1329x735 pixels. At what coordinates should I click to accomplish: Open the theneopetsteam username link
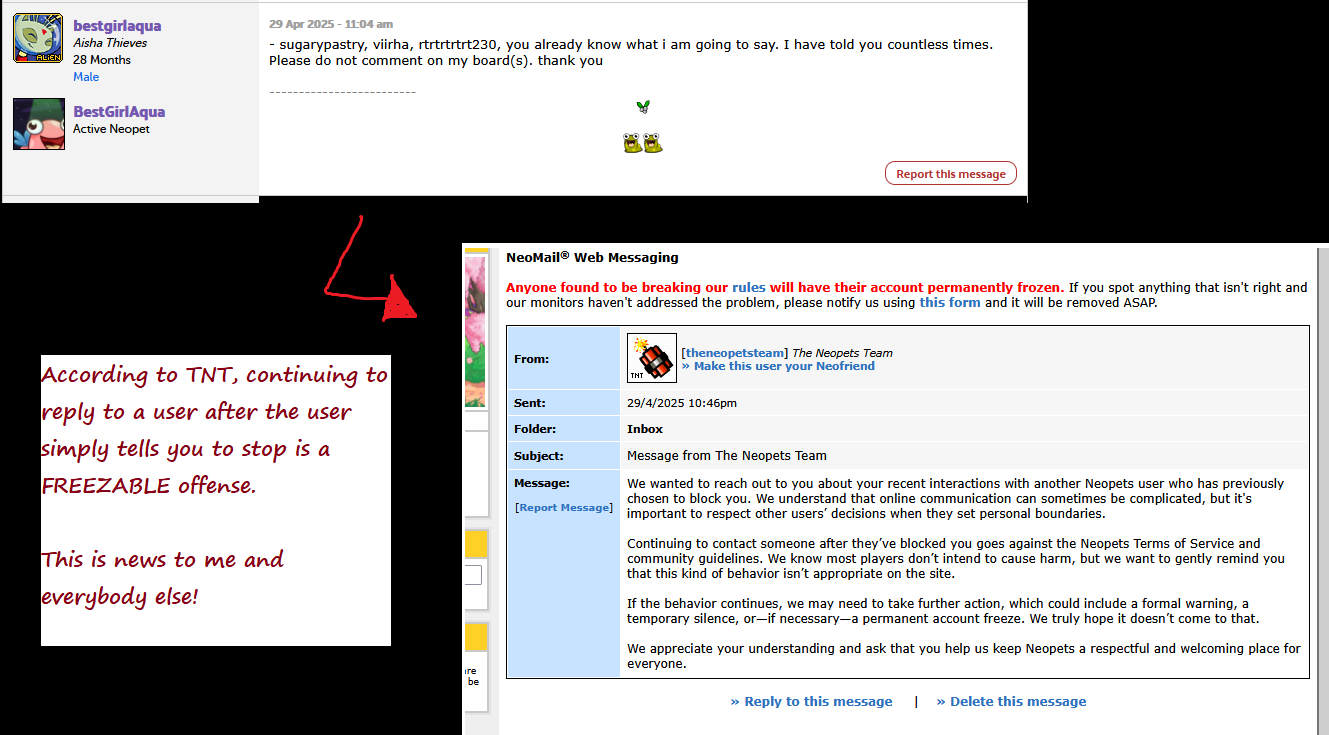(x=735, y=353)
